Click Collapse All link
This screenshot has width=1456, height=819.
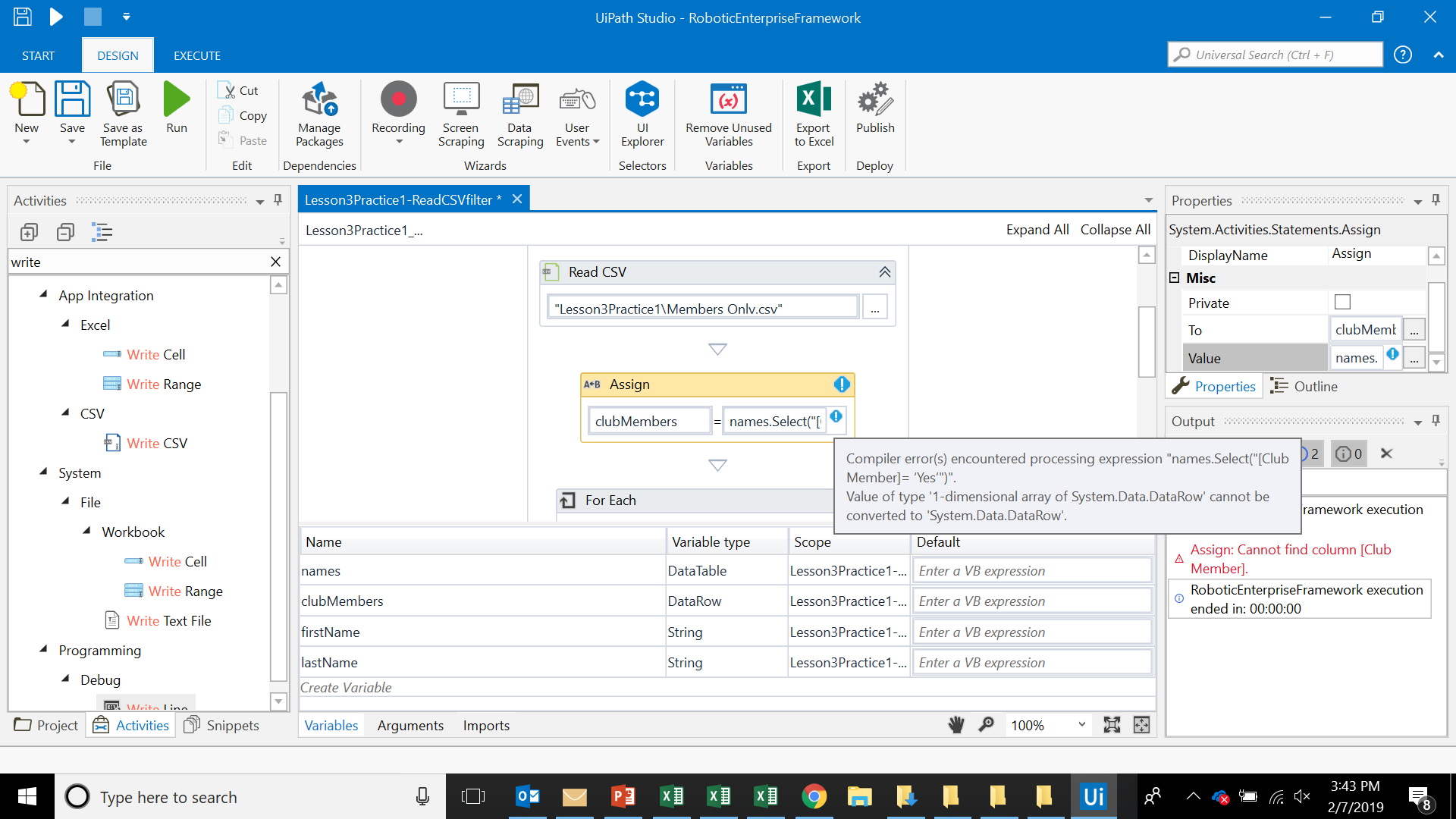tap(1115, 230)
